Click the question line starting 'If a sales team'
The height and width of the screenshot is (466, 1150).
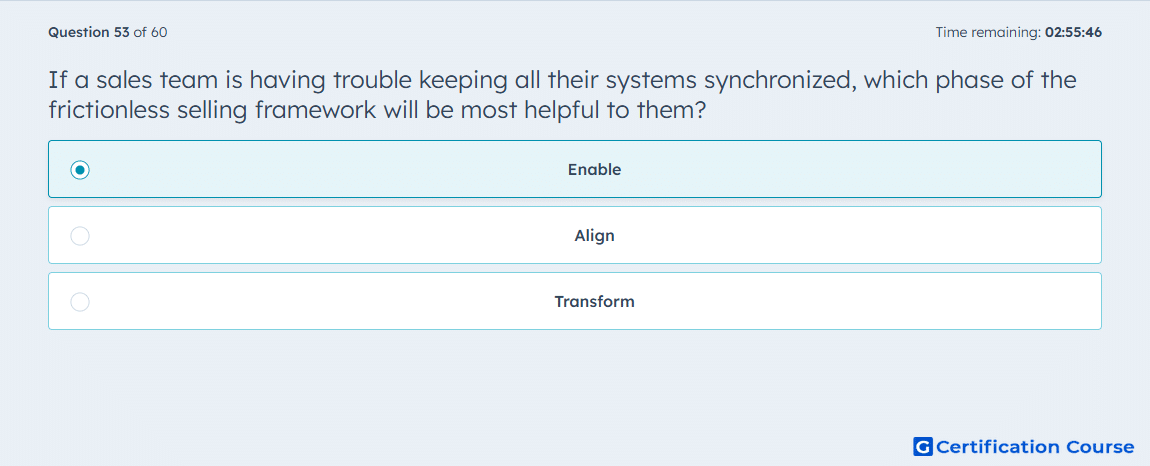click(x=563, y=79)
